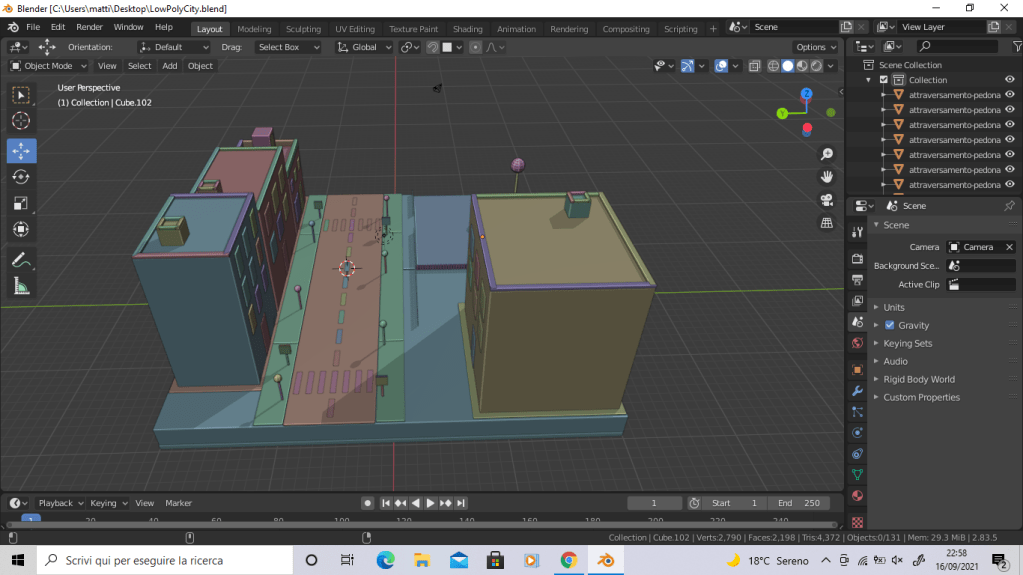The height and width of the screenshot is (575, 1023).
Task: Select the Scale tool
Action: 21,203
